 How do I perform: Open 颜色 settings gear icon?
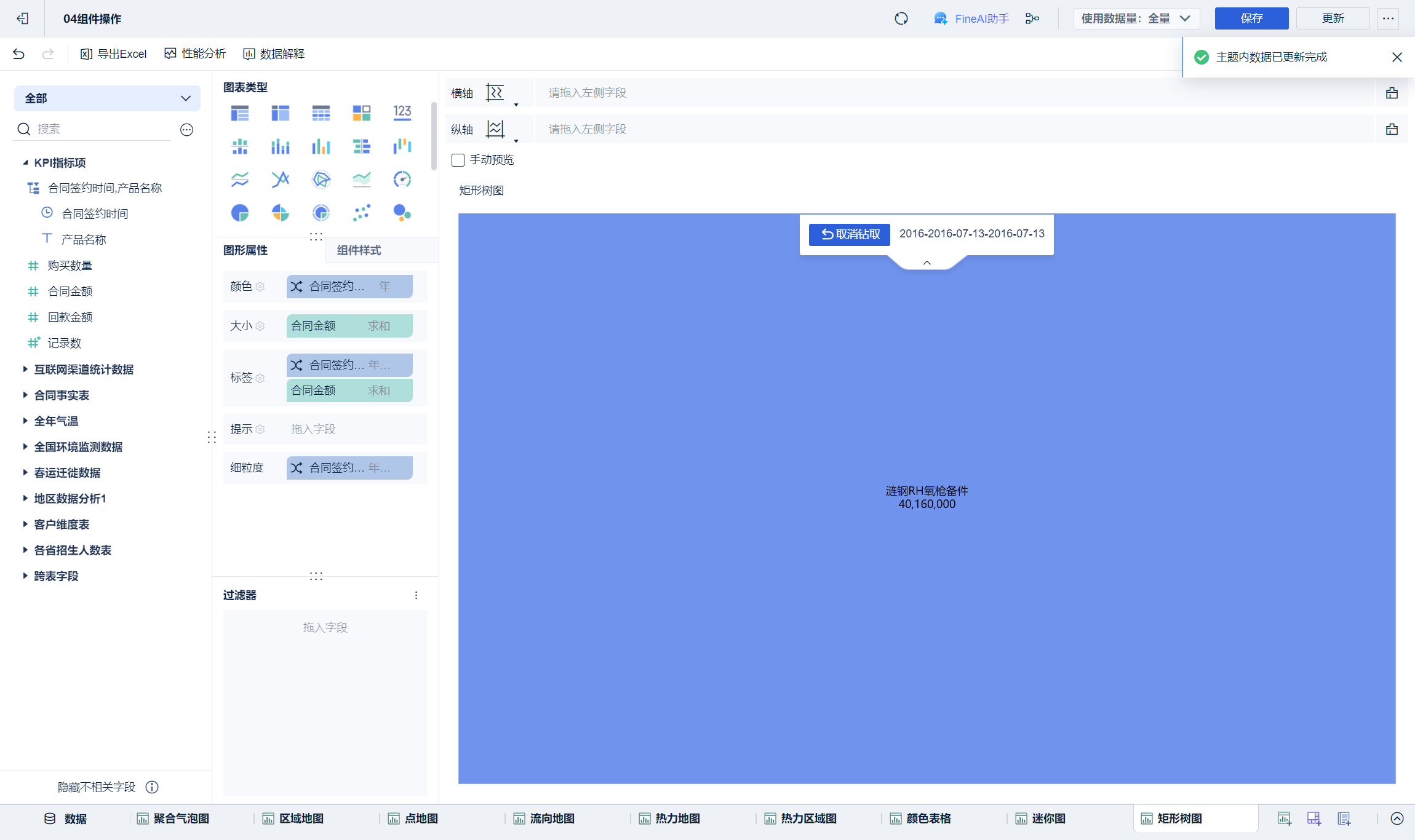click(260, 287)
